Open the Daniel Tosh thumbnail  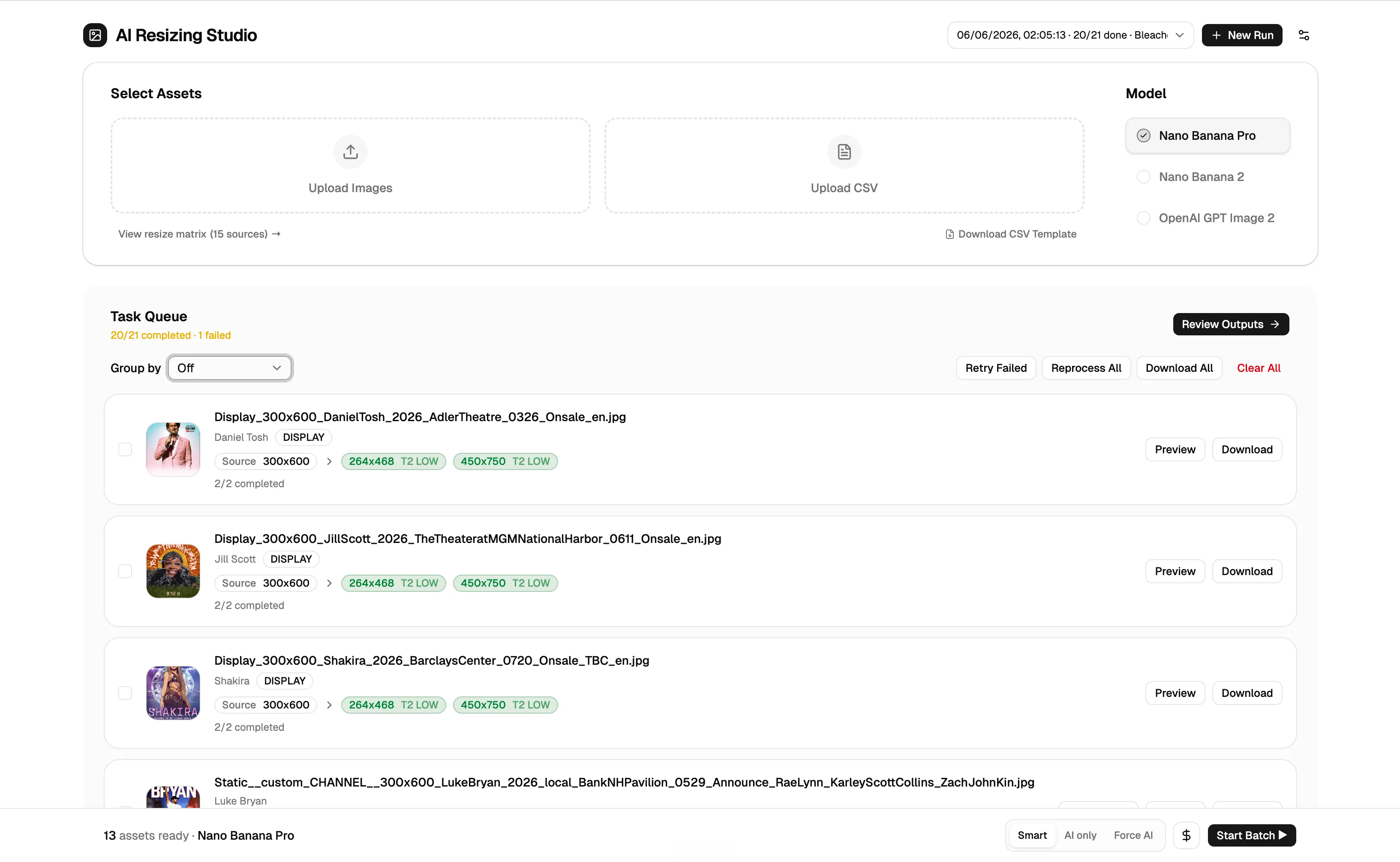(173, 449)
